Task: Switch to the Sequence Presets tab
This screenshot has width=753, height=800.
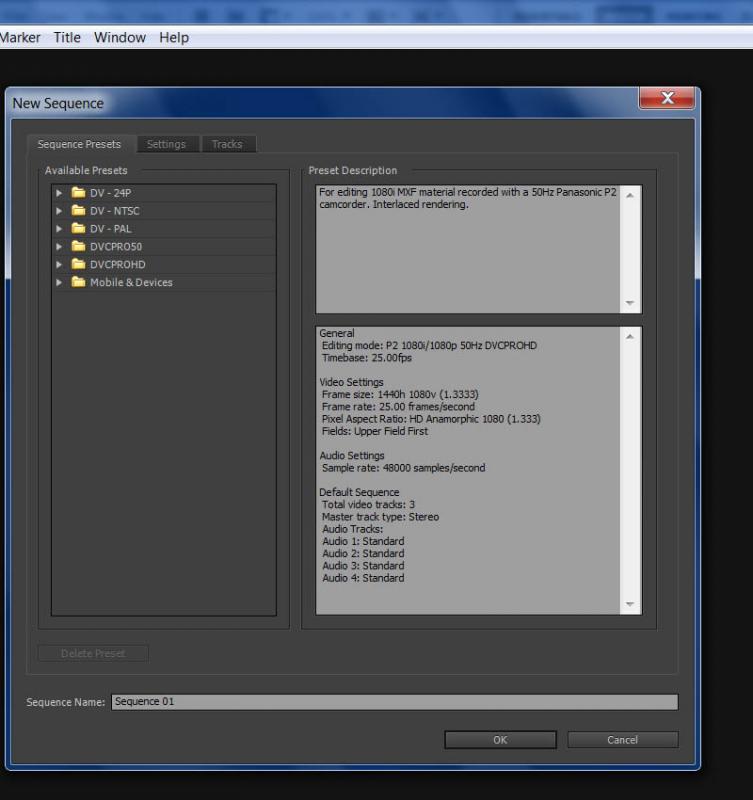Action: [x=80, y=144]
